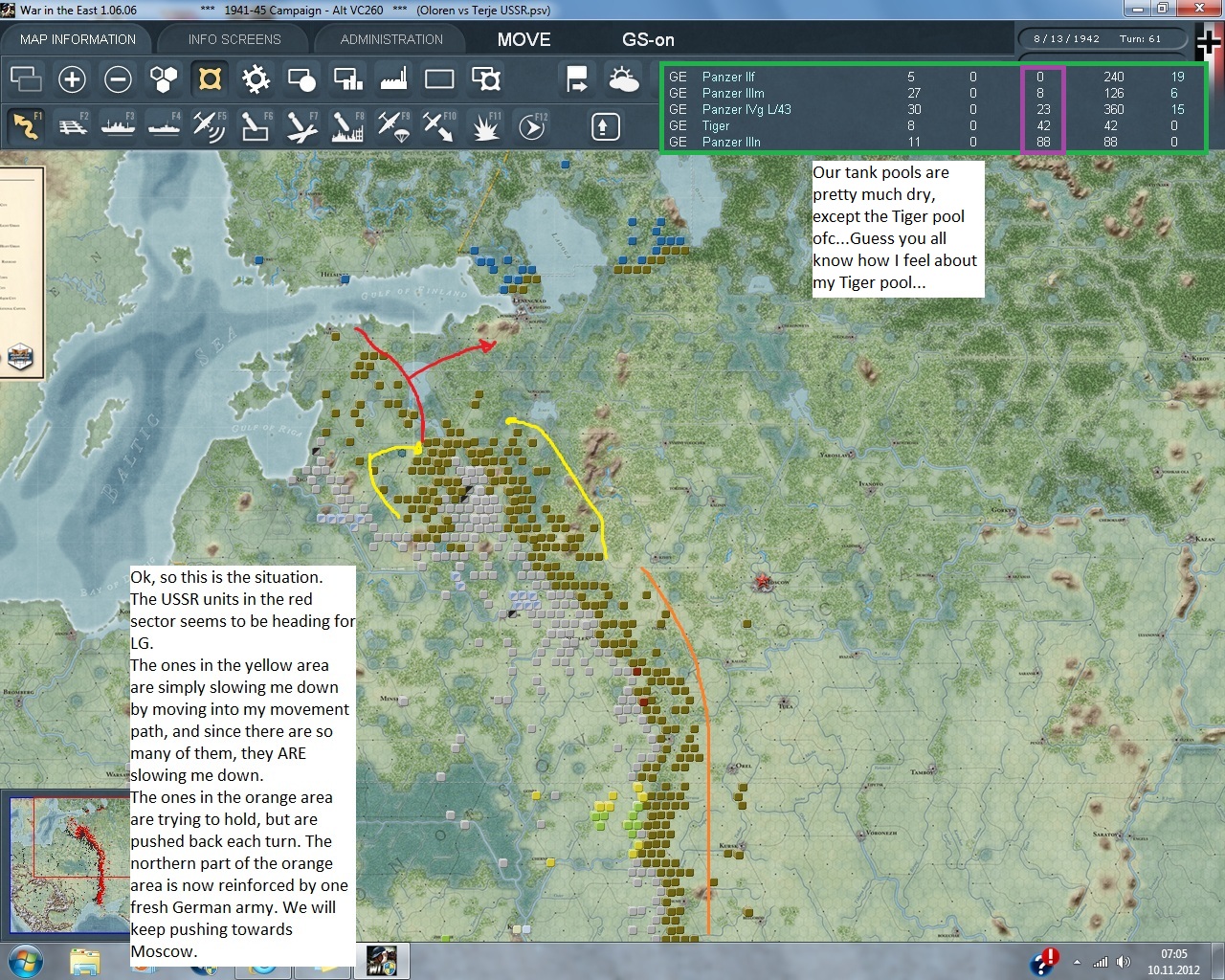The width and height of the screenshot is (1225, 980).
Task: Toggle the plain rectangle counter icon
Action: pyautogui.click(x=439, y=78)
